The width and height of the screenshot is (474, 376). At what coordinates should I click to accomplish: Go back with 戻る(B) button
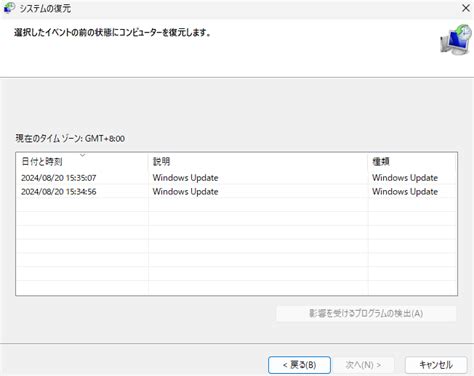coord(299,365)
